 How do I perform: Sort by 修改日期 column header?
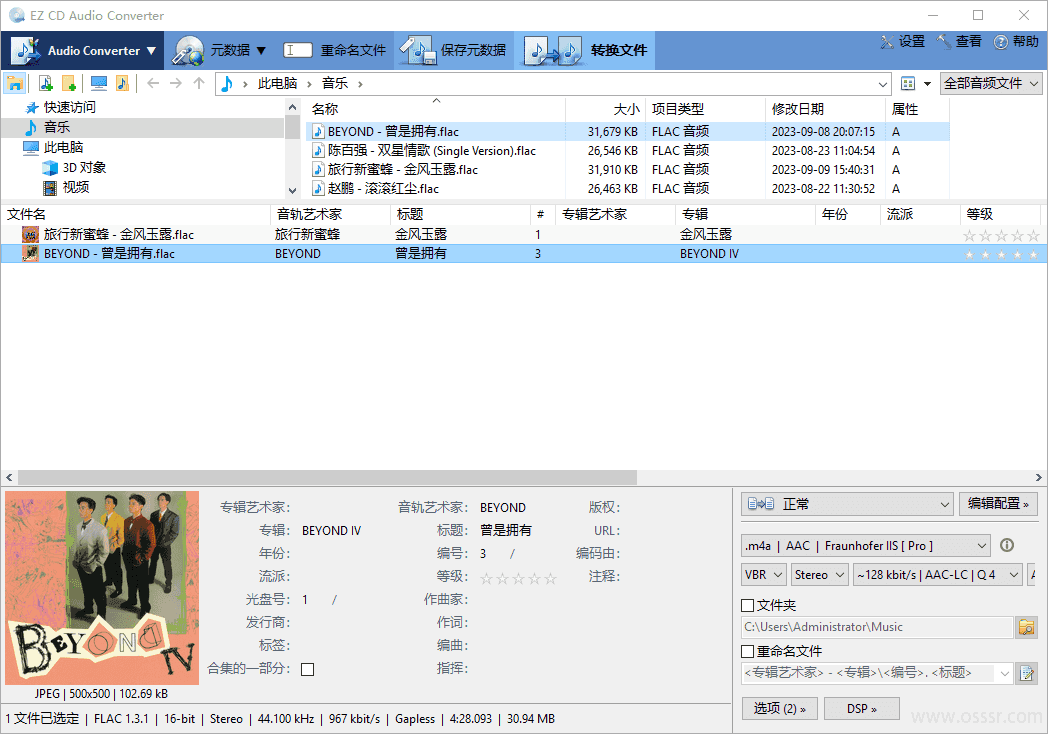point(825,109)
